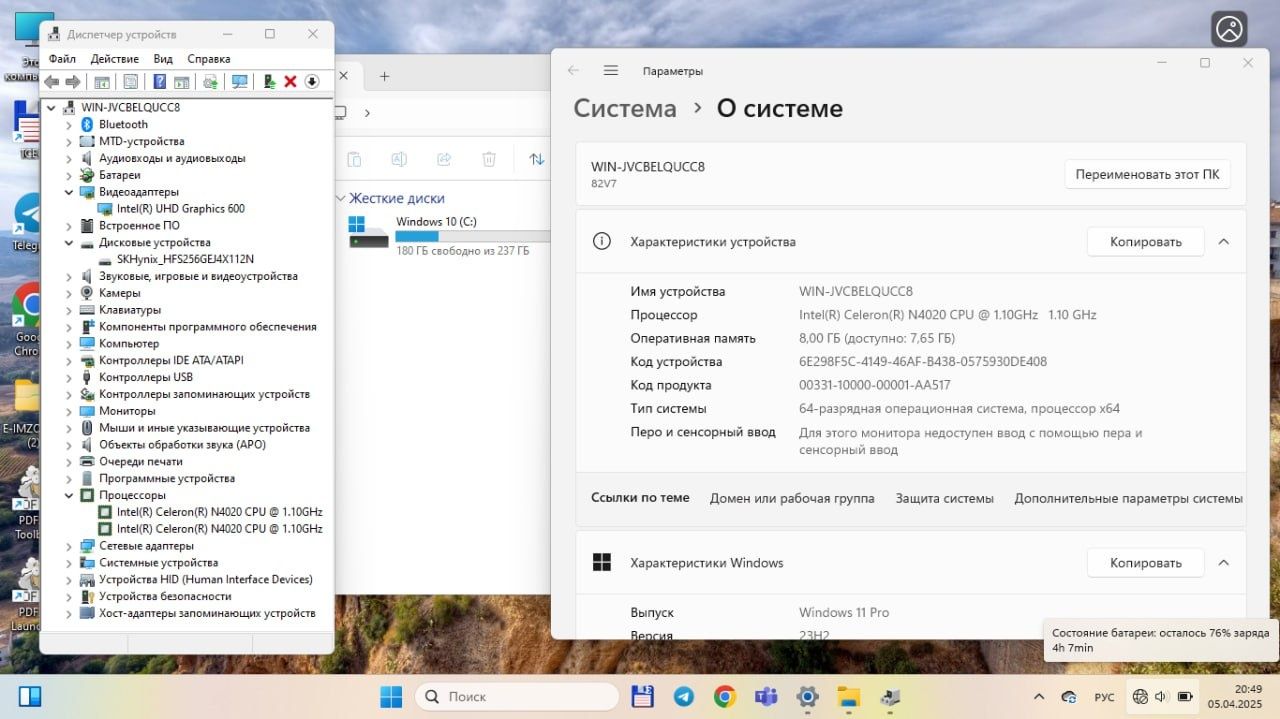Select root node WIN-JVCBELQUCC8 in tree
The image size is (1280, 719).
point(130,107)
